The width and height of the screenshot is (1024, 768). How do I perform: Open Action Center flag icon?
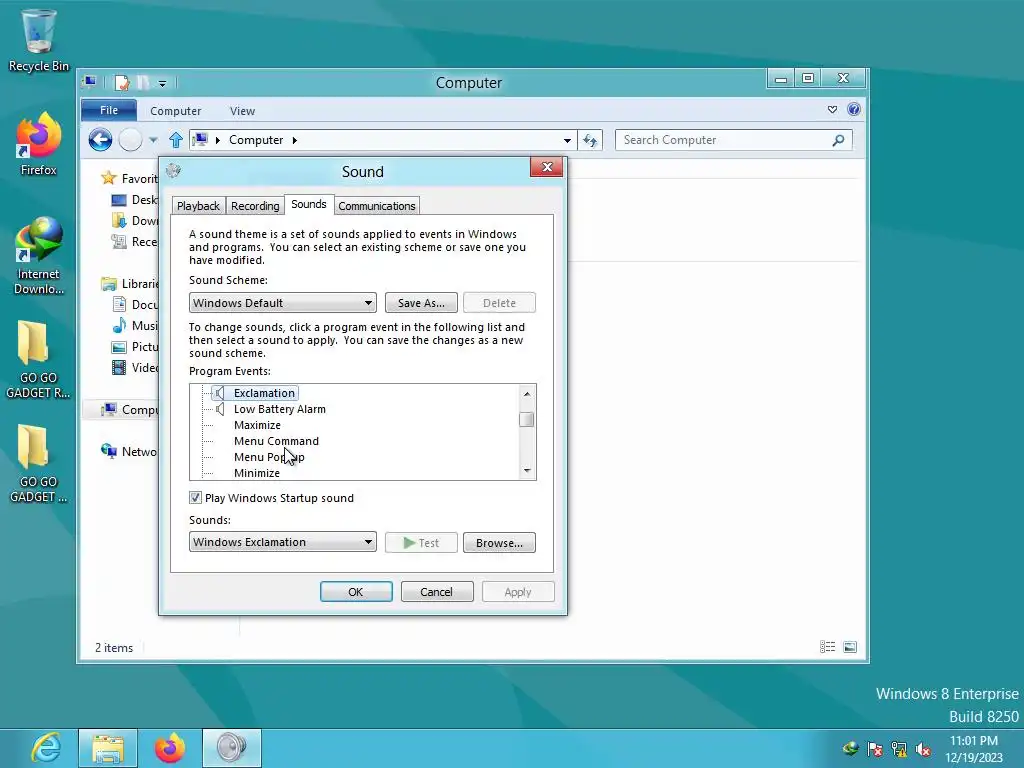874,749
